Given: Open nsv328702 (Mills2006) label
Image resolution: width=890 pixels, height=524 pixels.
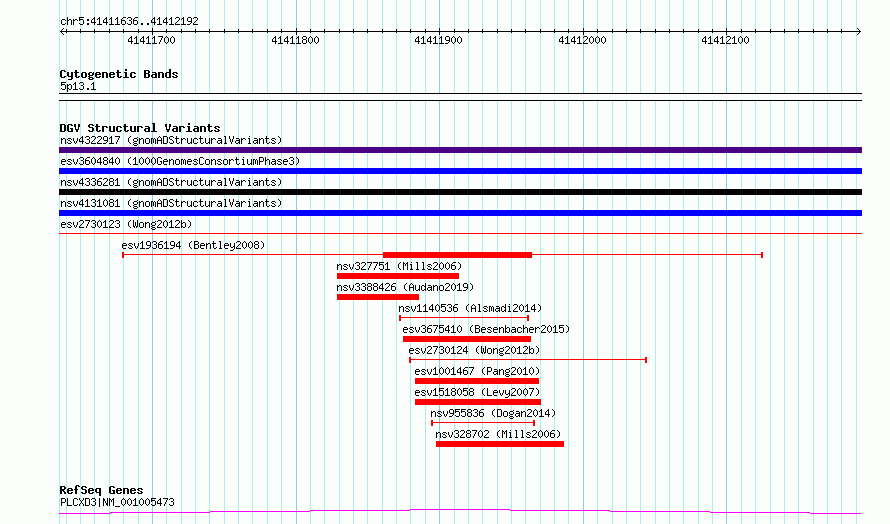Looking at the screenshot, I should tap(498, 434).
